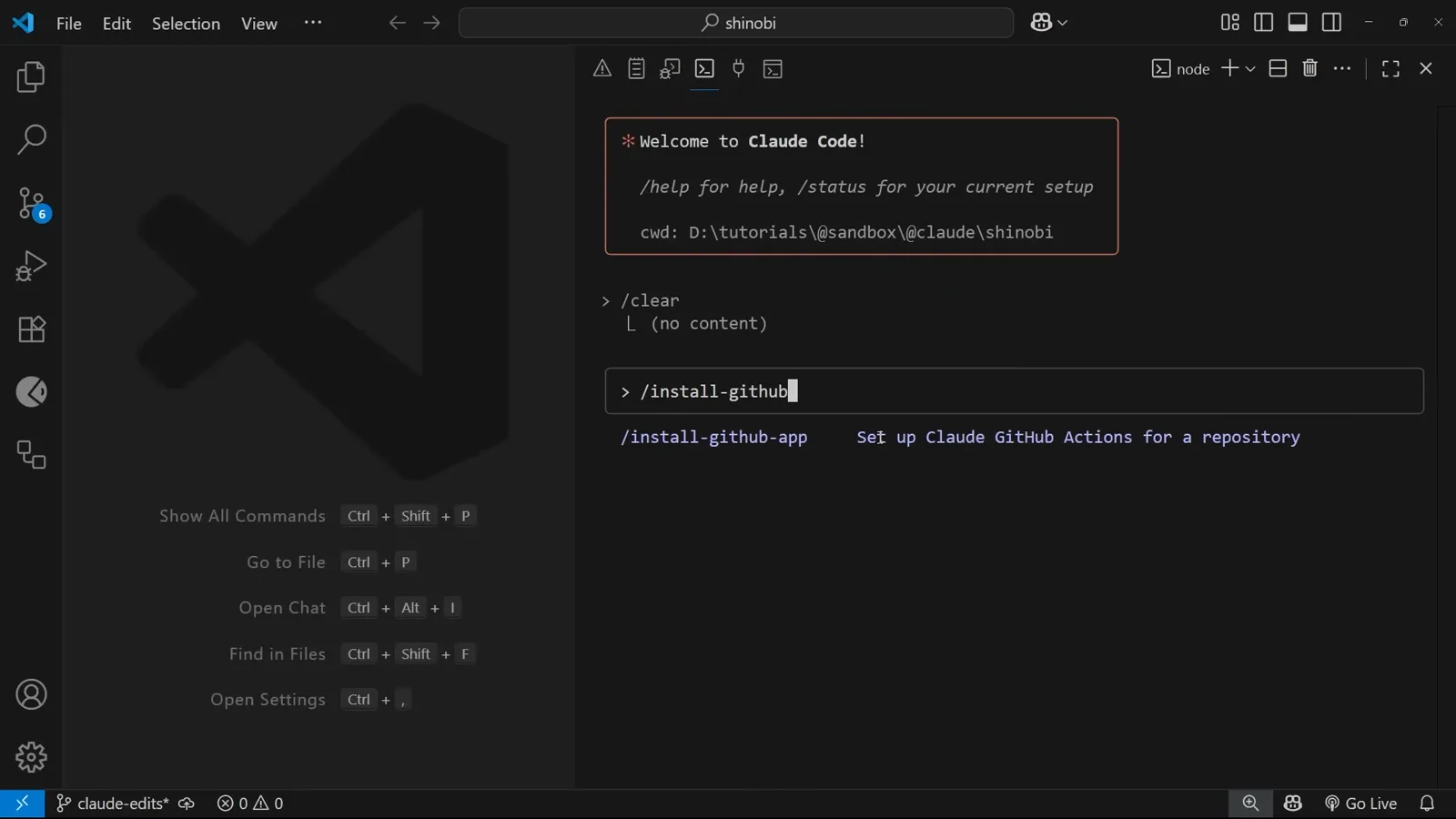Viewport: 1456px width, 819px height.
Task: Open the Run and Debug view
Action: pos(31,266)
